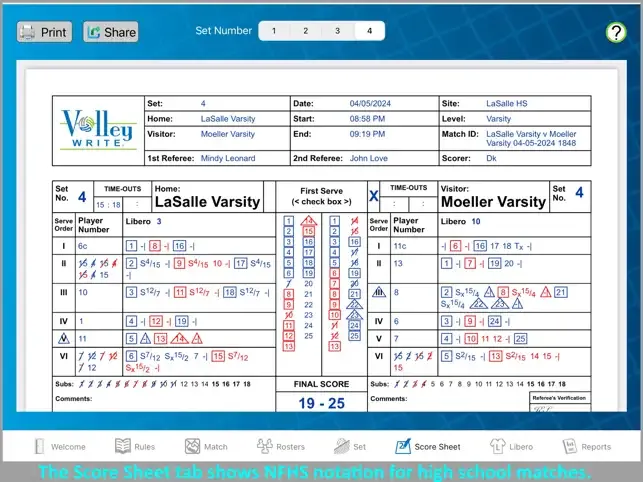Screen dimensions: 643x482
Task: Click the site value LaSalle HS
Action: tap(506, 104)
